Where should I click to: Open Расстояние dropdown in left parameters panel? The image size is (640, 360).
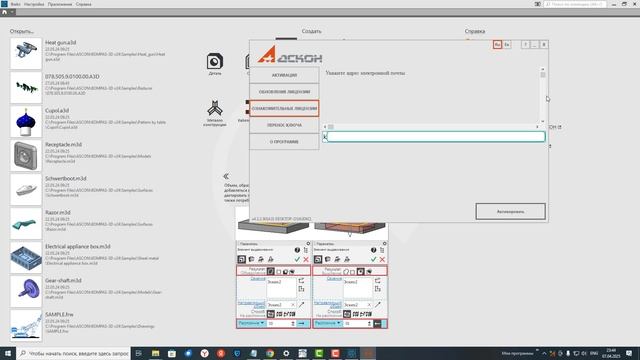251,323
